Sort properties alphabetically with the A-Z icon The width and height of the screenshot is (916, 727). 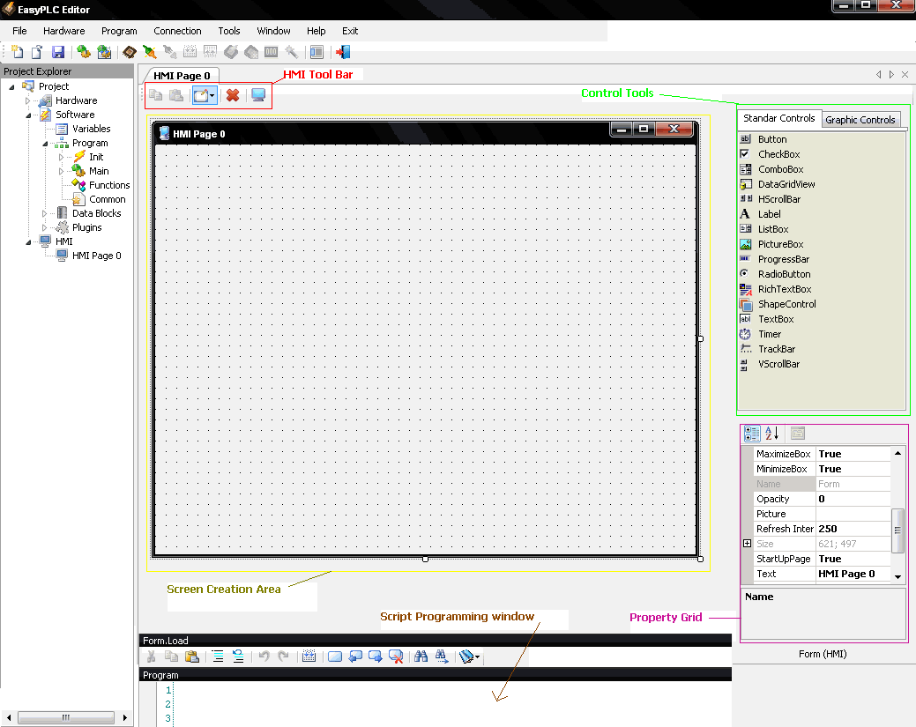pos(772,433)
